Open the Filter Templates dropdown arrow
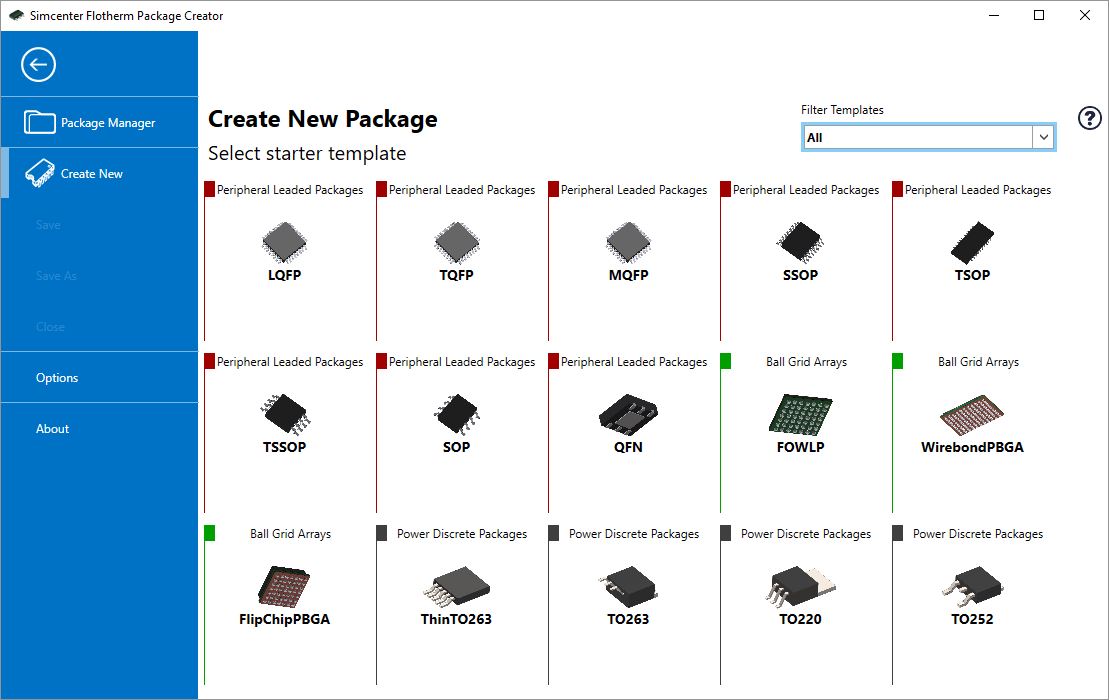The image size is (1109, 700). click(1043, 138)
